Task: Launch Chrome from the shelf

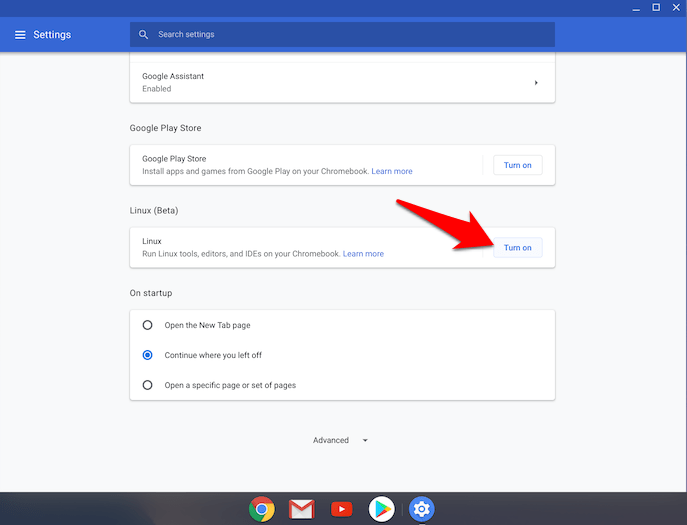Action: tap(262, 509)
